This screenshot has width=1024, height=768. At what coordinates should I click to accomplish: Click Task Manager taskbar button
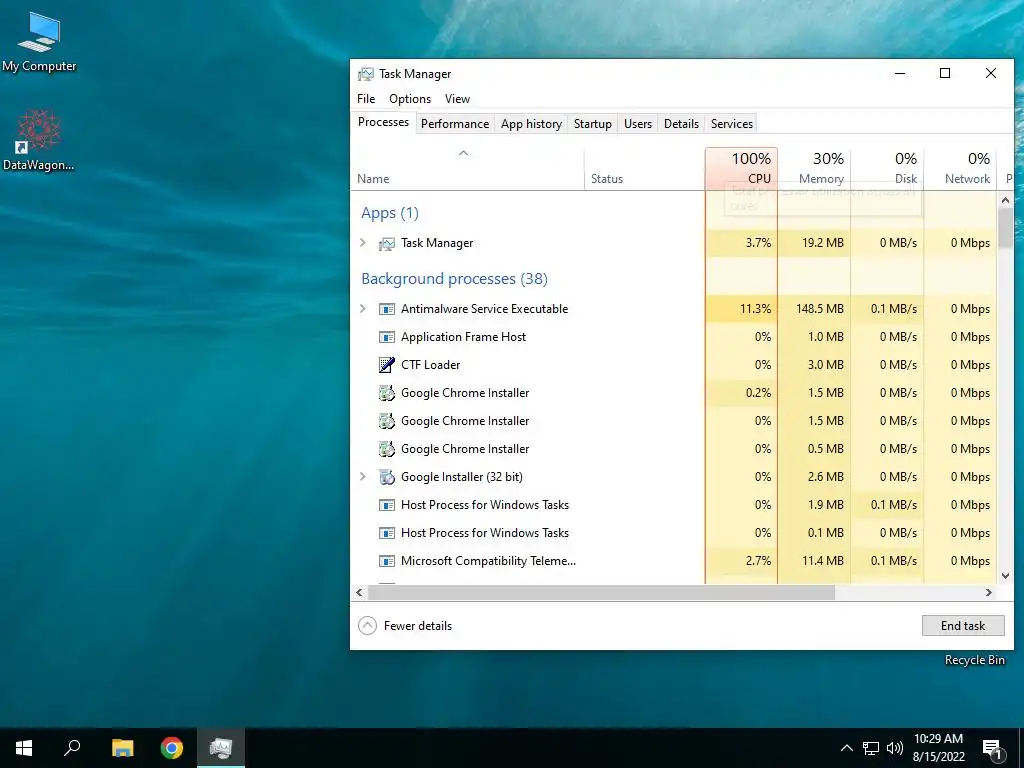(221, 748)
